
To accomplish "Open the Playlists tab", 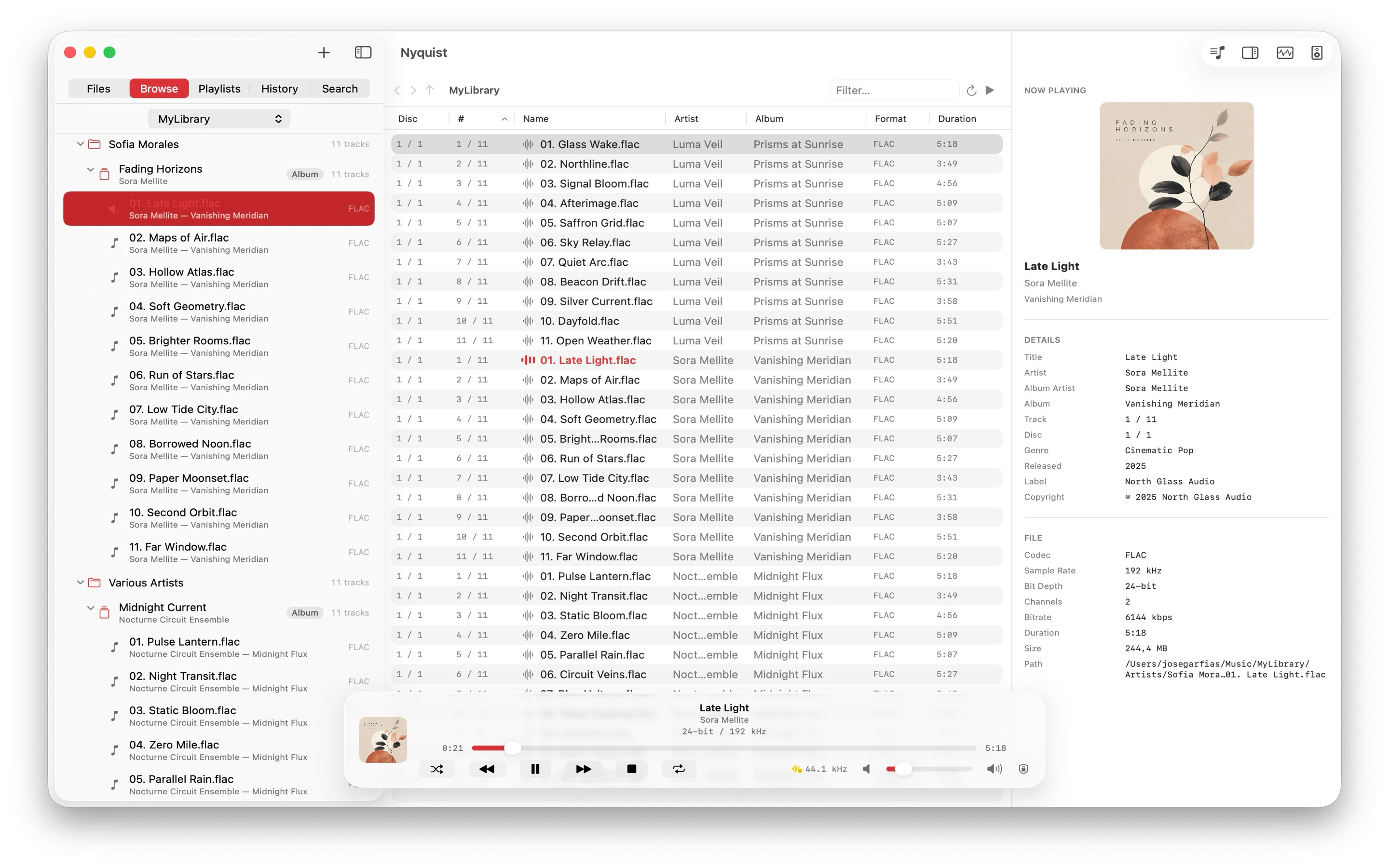I will (219, 88).
